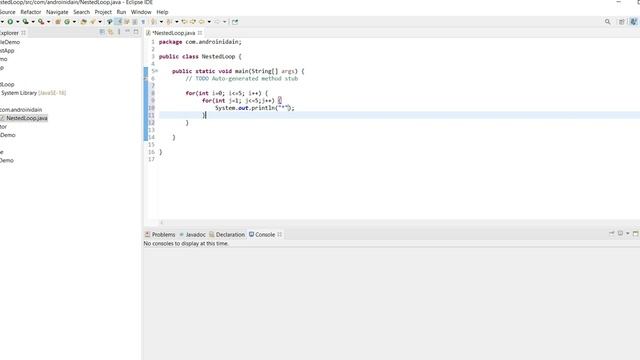Open the Search dropdown arrow beside the pencil icon
Image resolution: width=640 pixels, height=360 pixels.
(100, 22)
